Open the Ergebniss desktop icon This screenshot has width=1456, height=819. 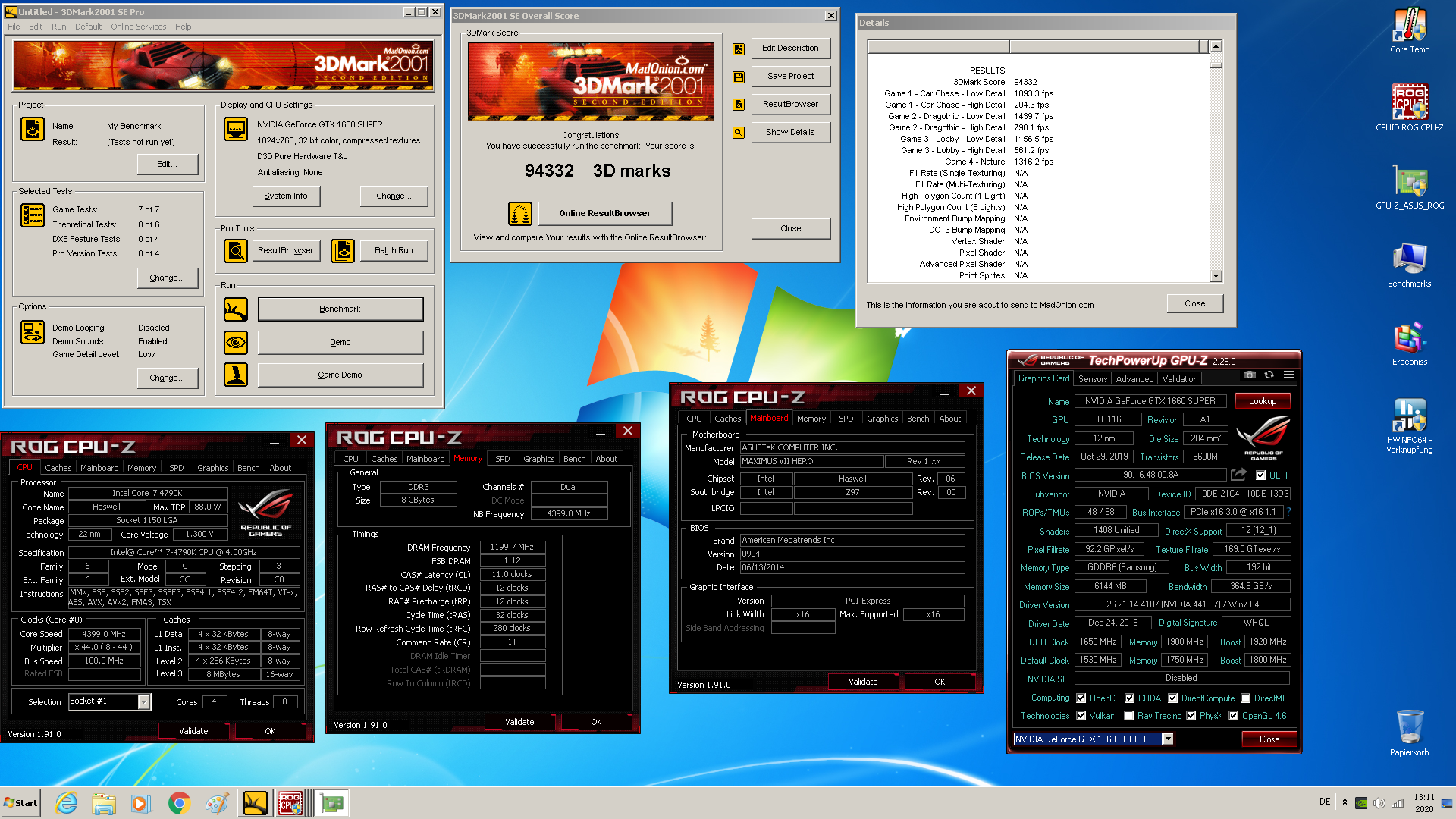point(1409,343)
